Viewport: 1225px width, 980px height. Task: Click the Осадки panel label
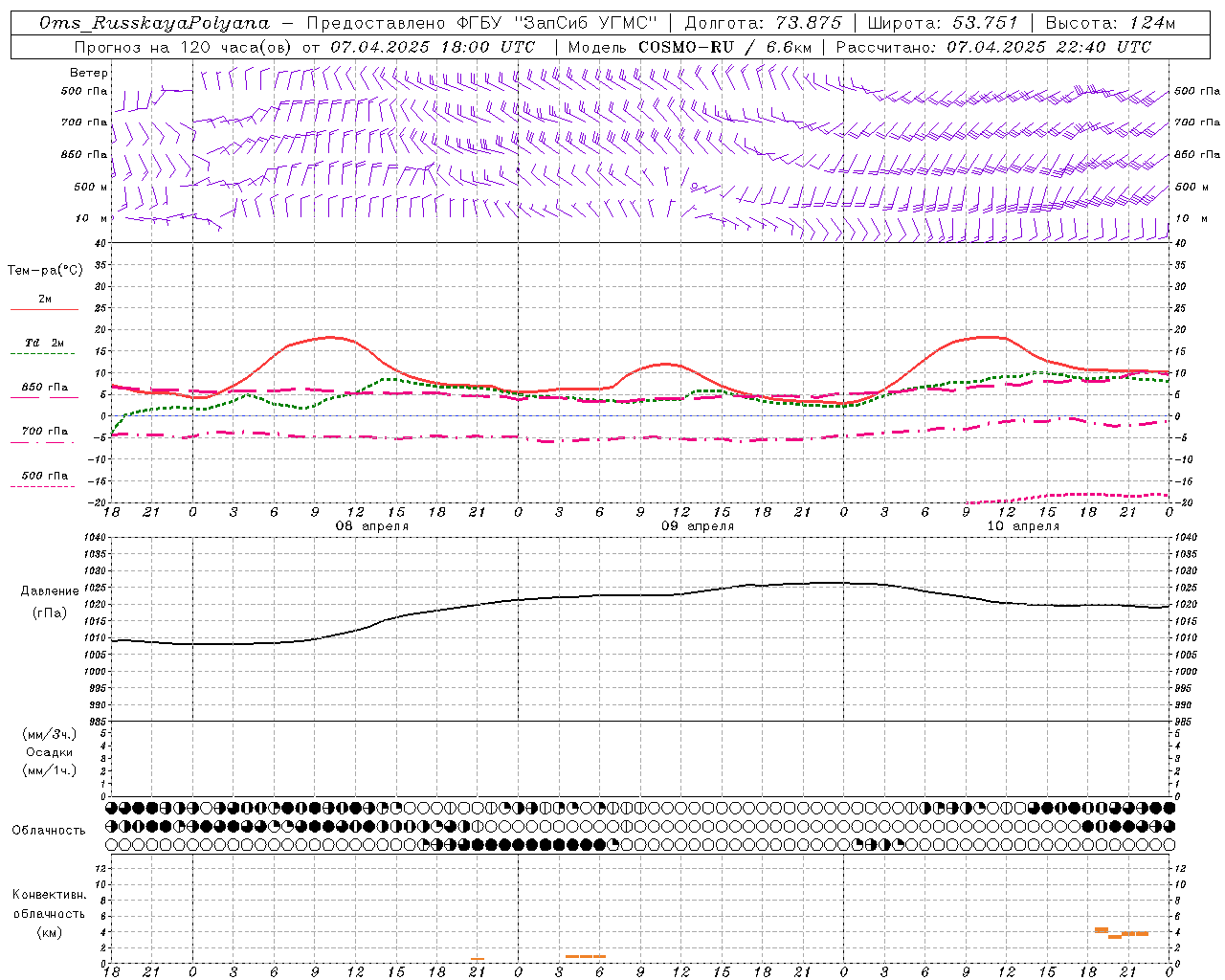click(x=50, y=752)
